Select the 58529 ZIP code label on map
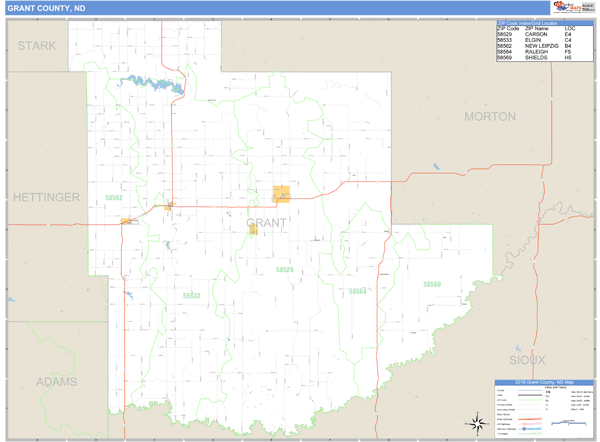600x442 pixels. 285,271
